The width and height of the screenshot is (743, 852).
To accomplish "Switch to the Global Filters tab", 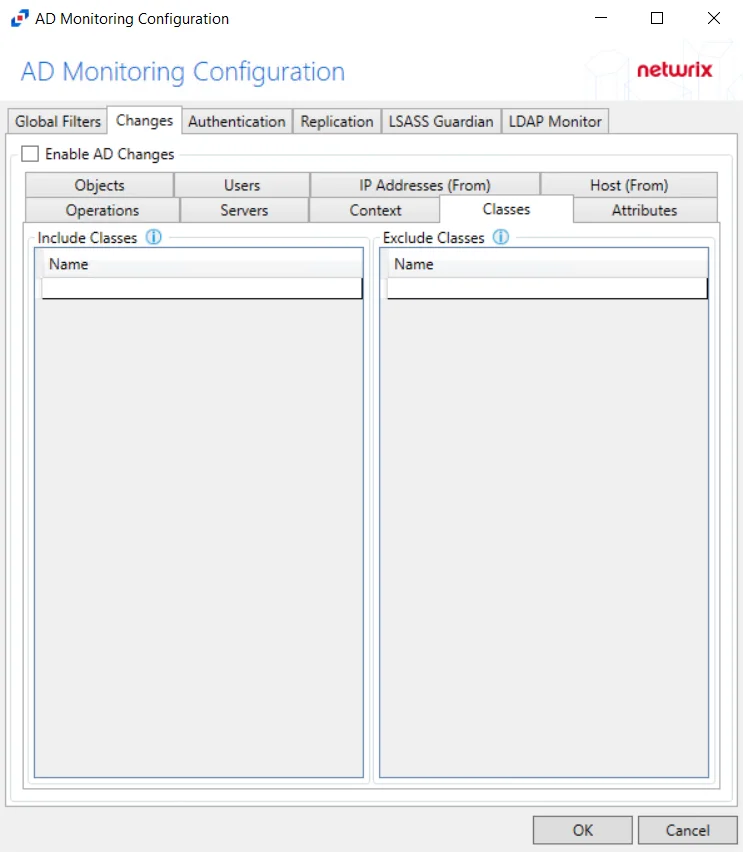I will click(x=58, y=121).
